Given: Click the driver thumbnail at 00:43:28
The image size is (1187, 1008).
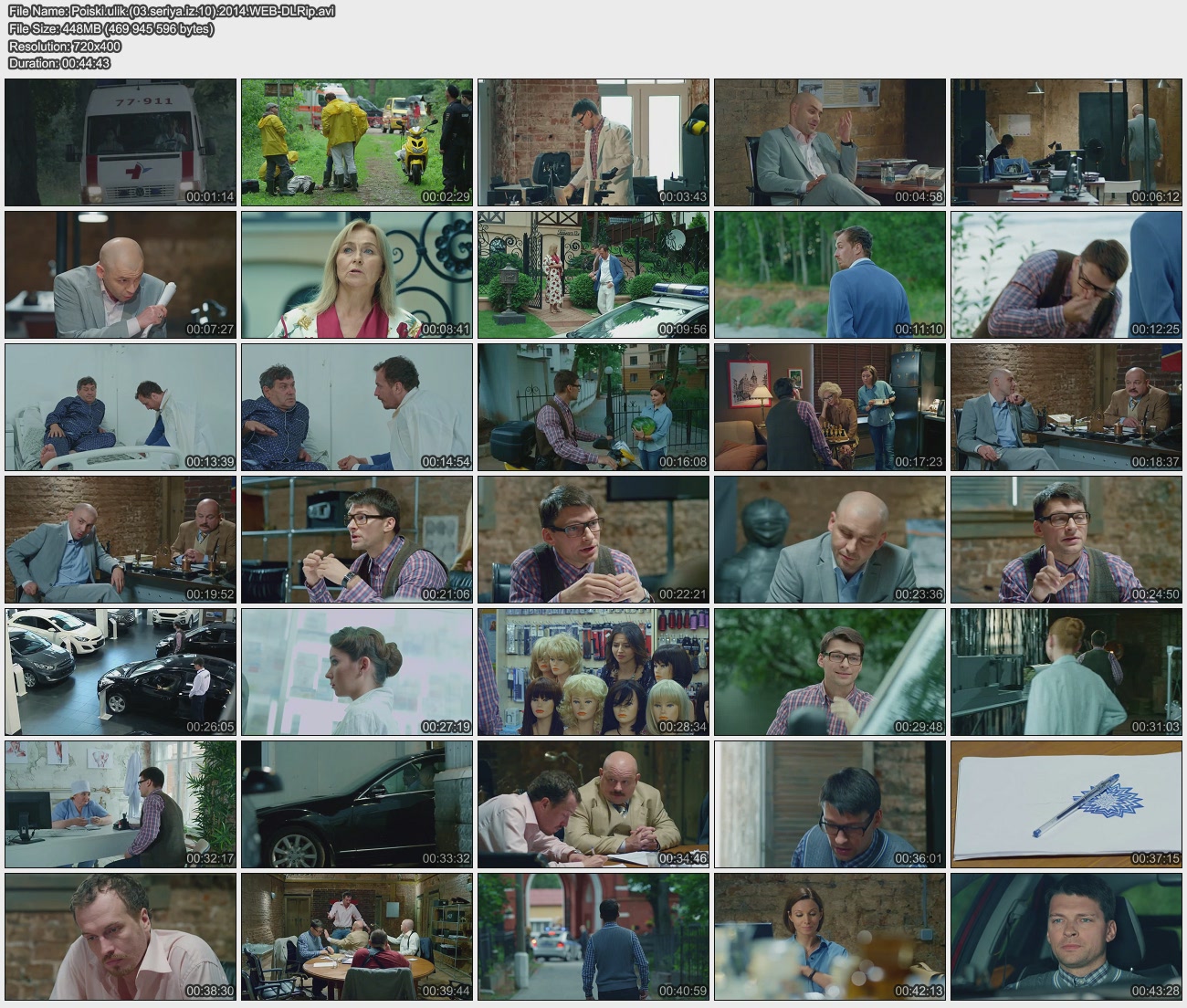Looking at the screenshot, I should 1066,937.
